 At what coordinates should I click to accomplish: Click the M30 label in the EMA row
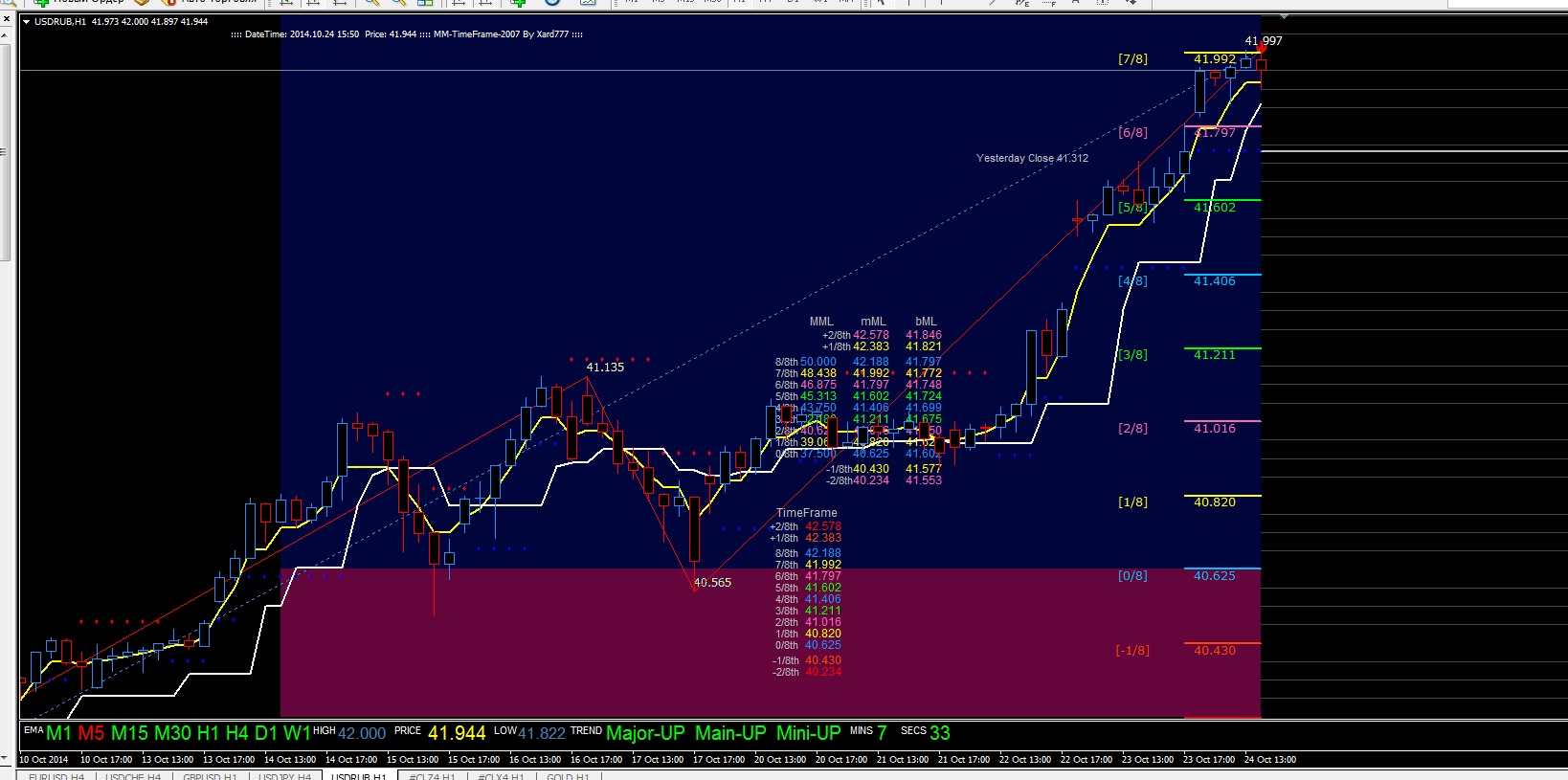click(172, 733)
